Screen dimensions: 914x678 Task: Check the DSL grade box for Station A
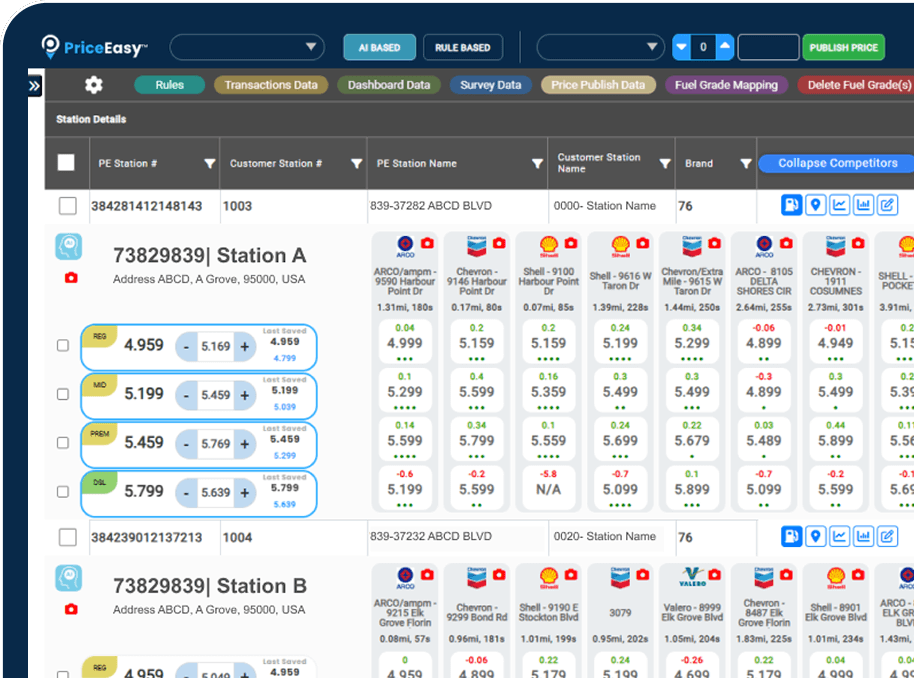pos(63,492)
